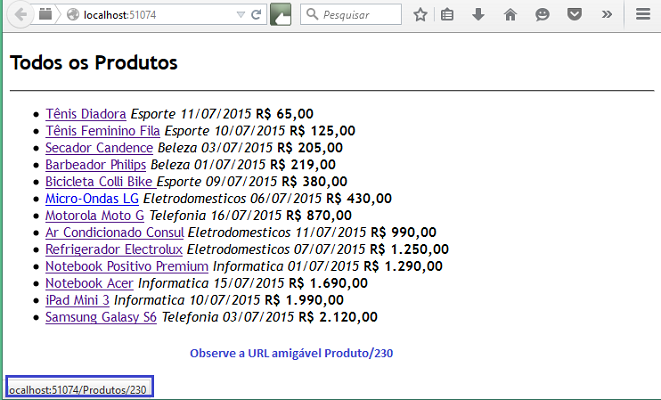Open the Samsung Galasy S6 link

tap(101, 317)
